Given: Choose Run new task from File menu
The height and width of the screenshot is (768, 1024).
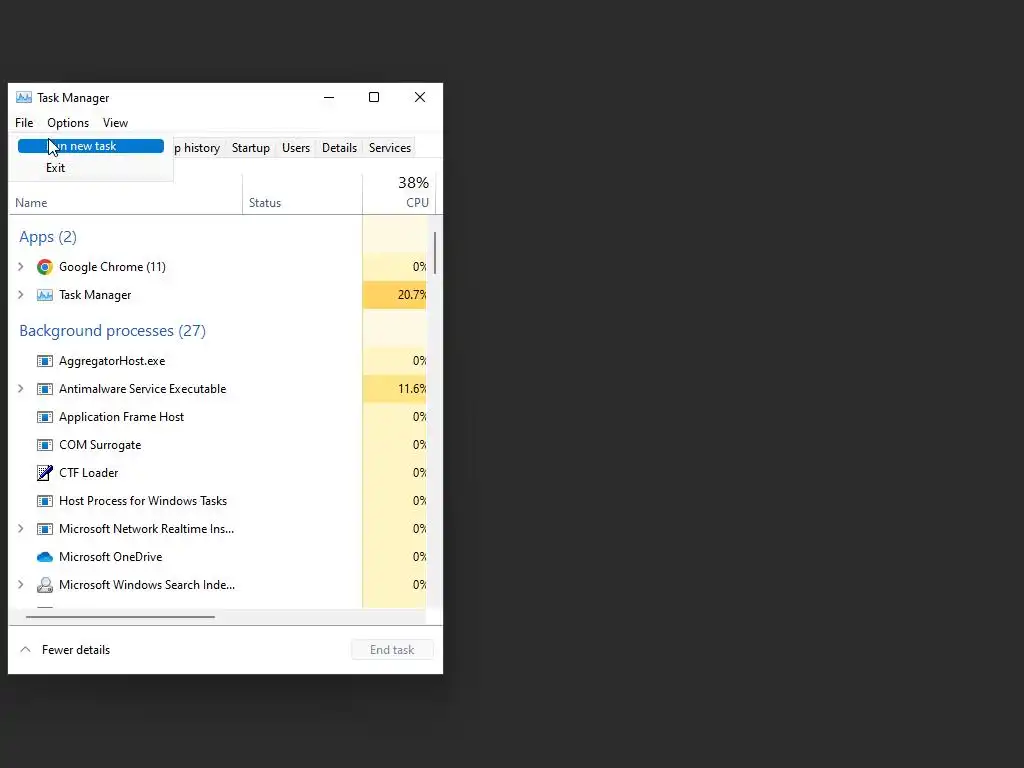Looking at the screenshot, I should tap(91, 146).
